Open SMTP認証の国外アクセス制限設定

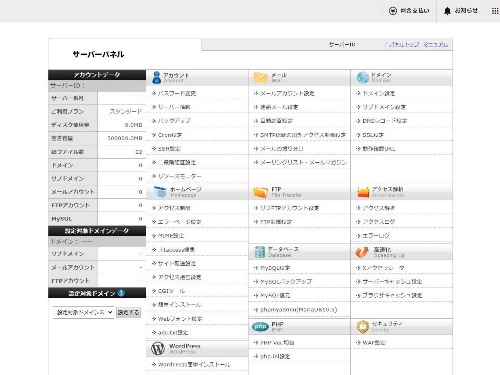[303, 135]
